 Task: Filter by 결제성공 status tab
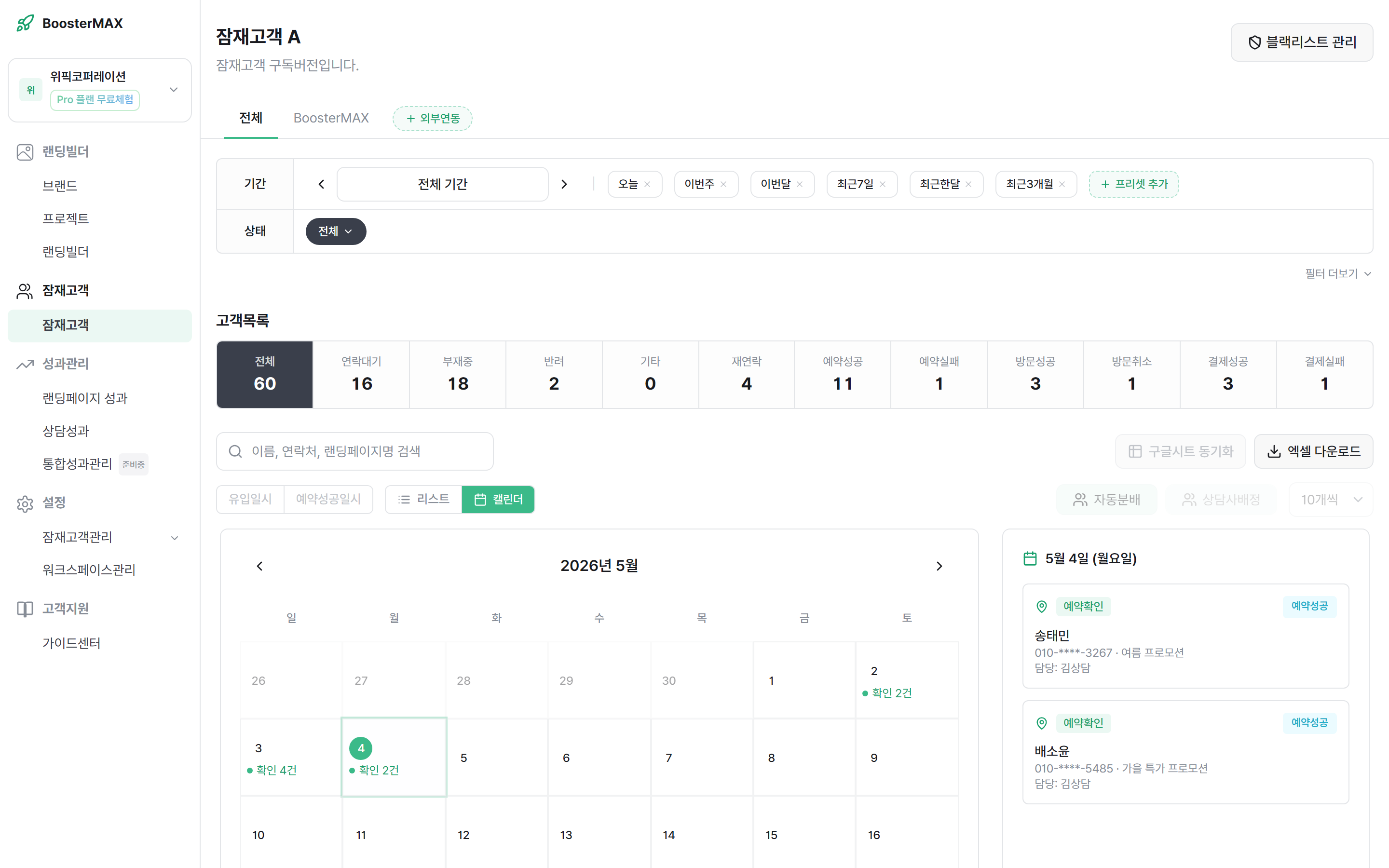1228,374
